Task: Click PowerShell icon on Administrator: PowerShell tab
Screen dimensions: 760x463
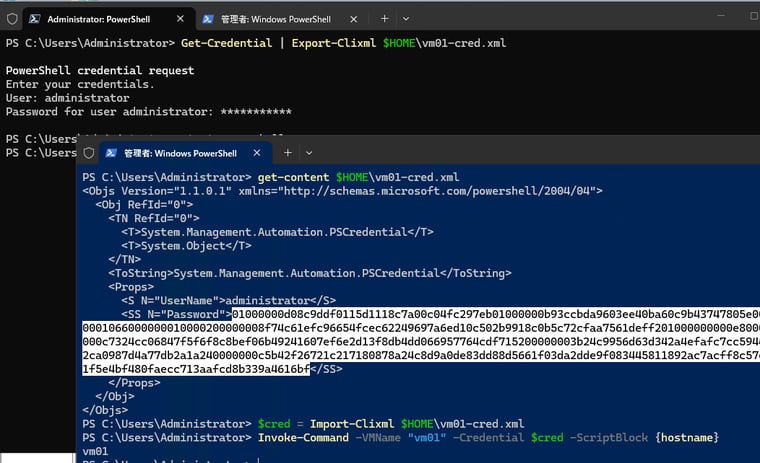Action: coord(34,19)
